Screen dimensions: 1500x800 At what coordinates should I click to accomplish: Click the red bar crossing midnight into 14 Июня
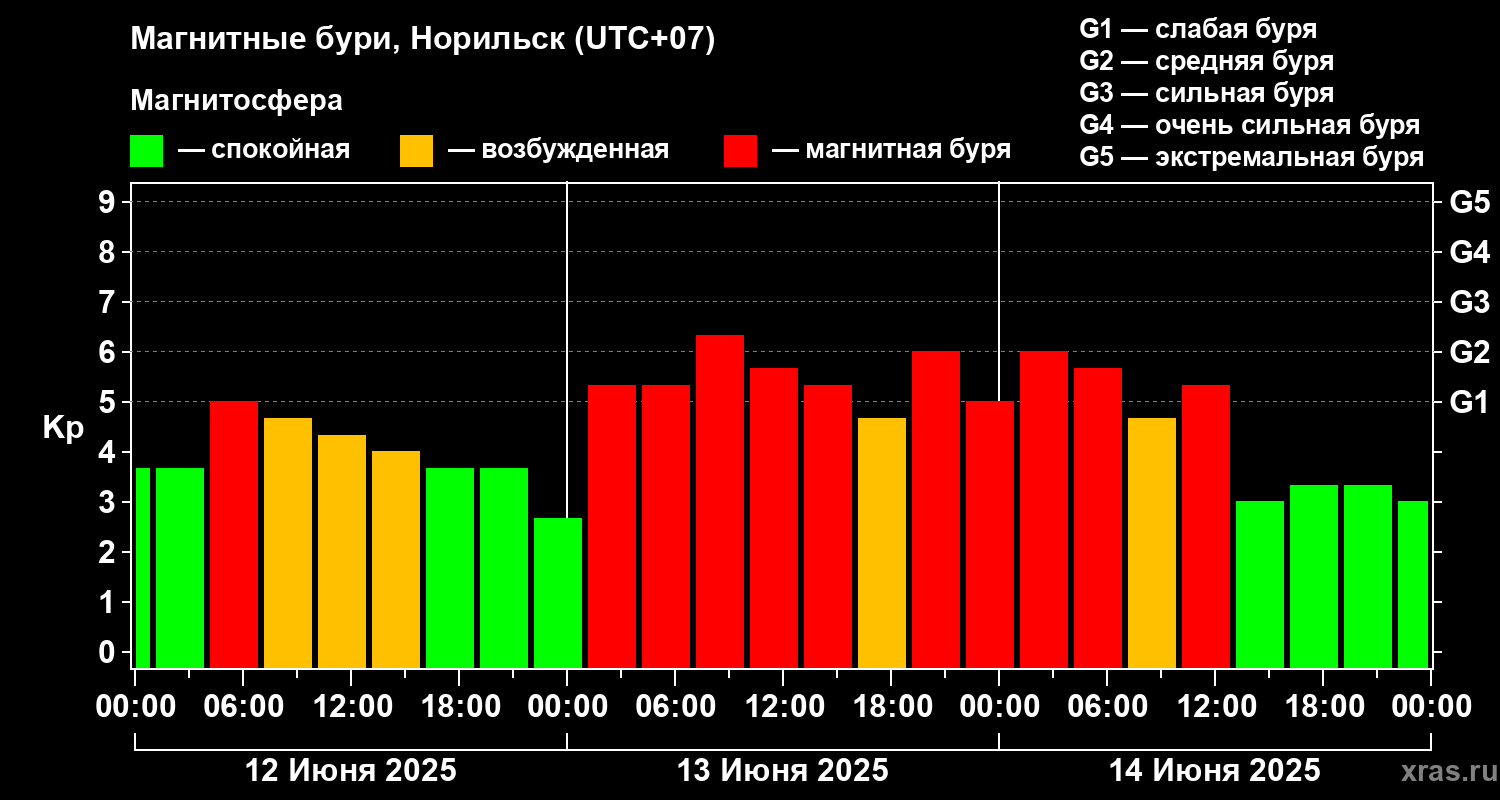990,534
